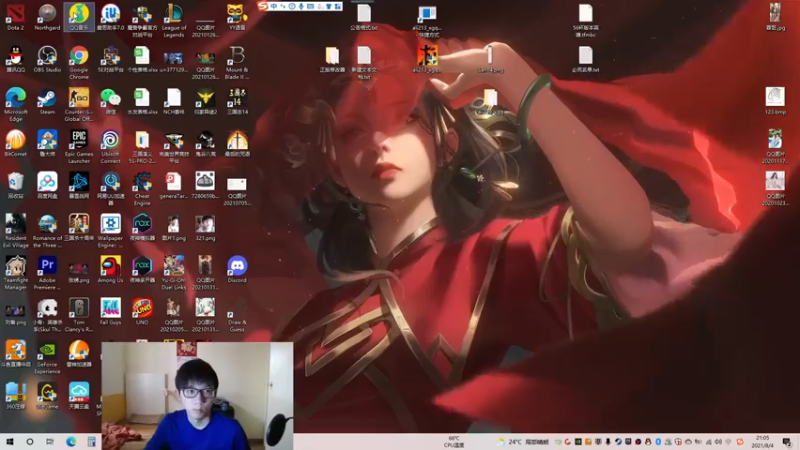Click the Sogou input method S logo

pyautogui.click(x=263, y=6)
